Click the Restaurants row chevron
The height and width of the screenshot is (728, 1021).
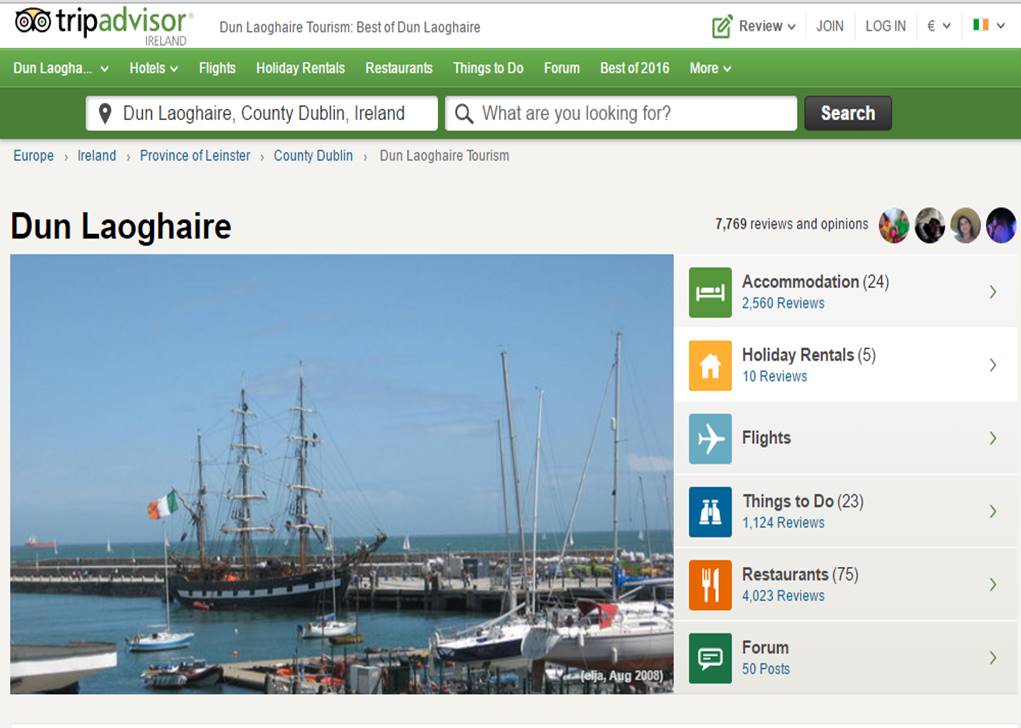point(993,584)
